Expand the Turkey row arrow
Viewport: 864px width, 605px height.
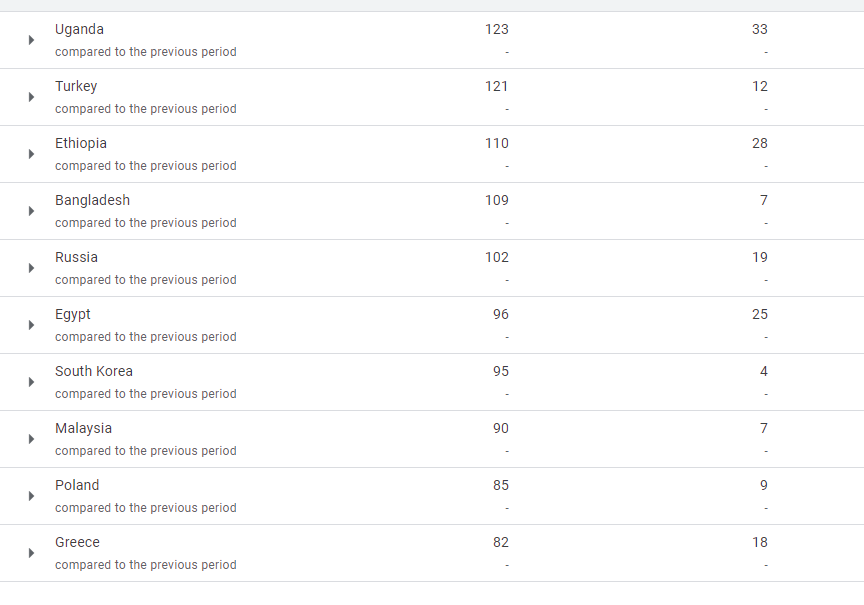[31, 97]
